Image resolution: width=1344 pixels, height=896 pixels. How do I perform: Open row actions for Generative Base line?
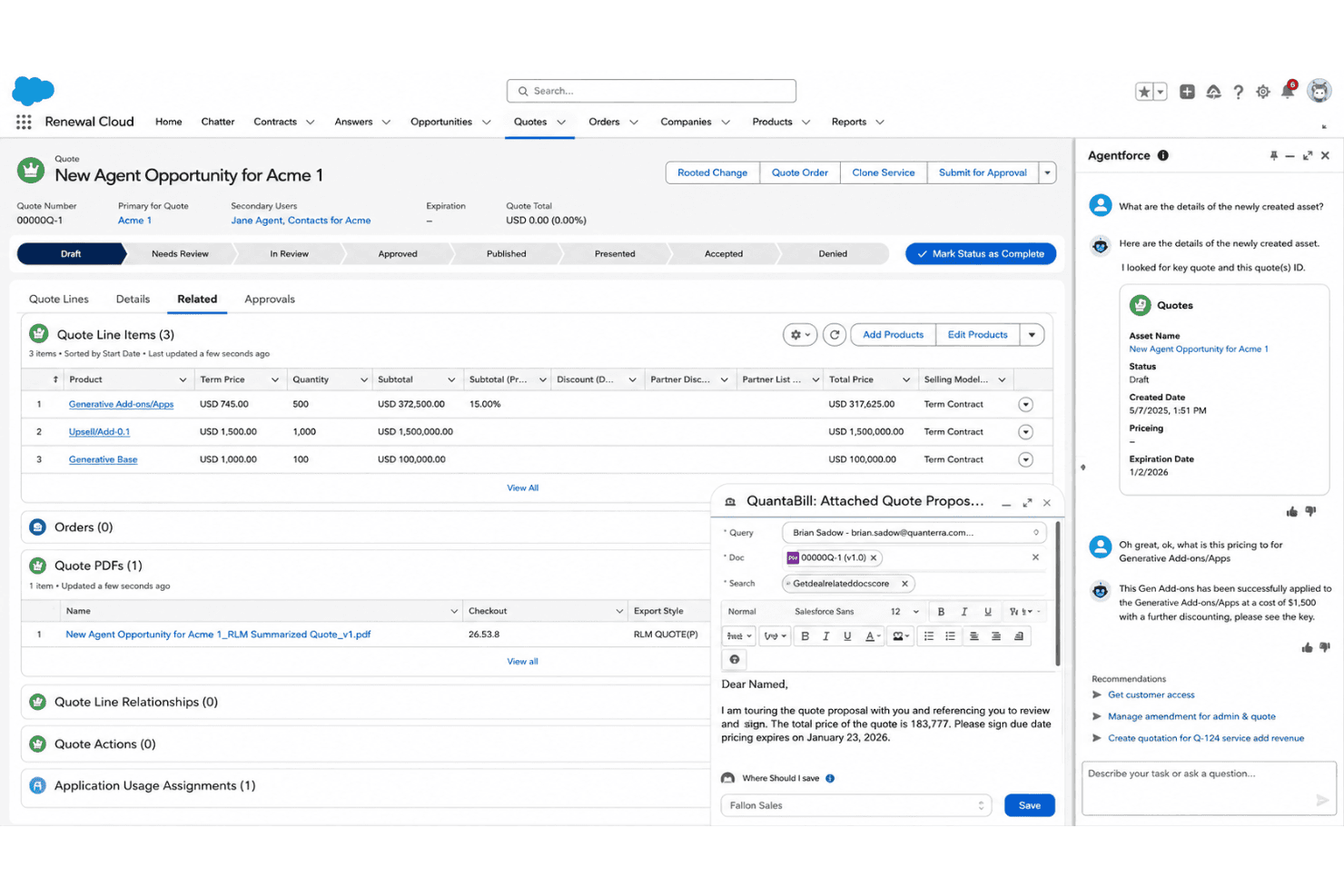pos(1025,460)
